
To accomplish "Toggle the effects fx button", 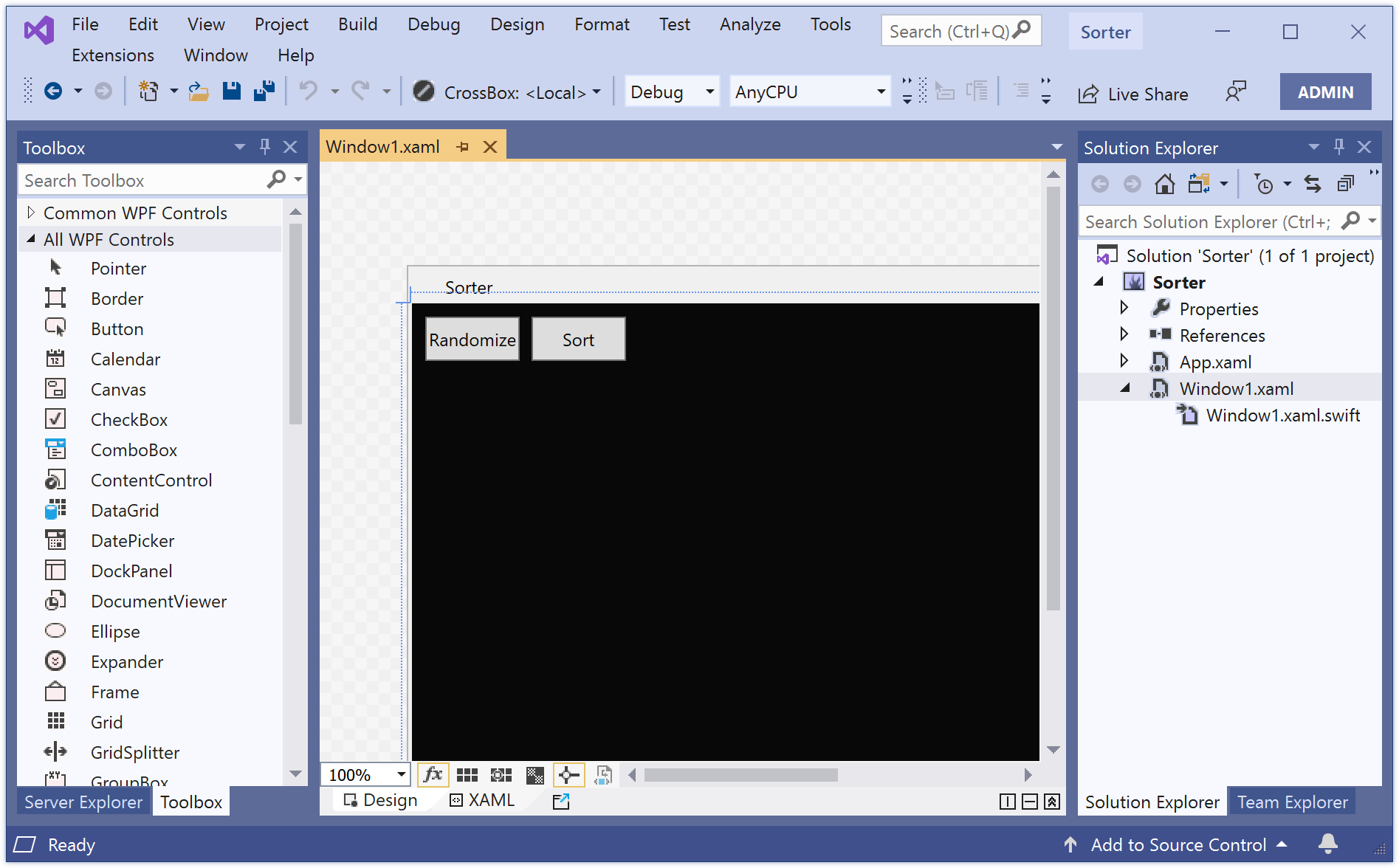I will pyautogui.click(x=433, y=775).
